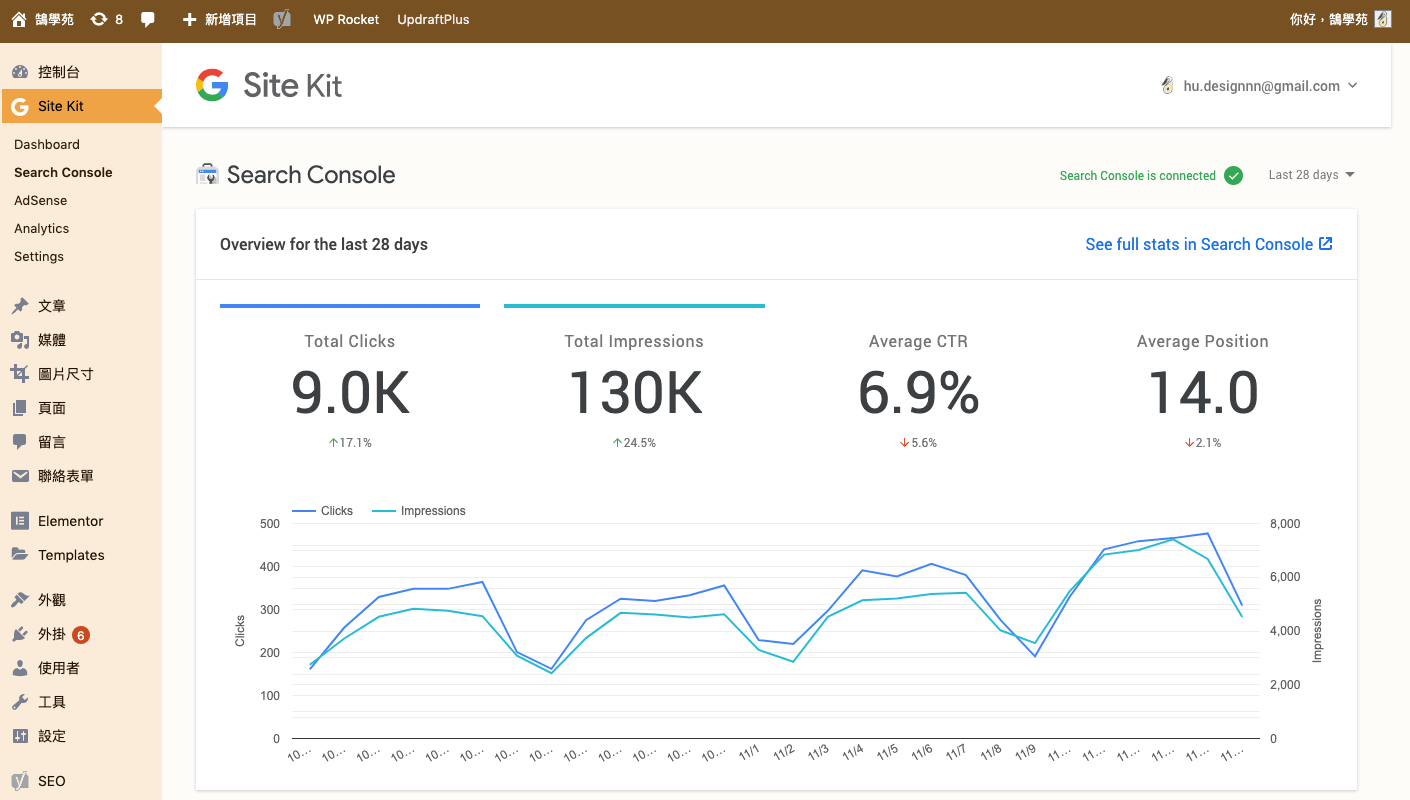Click the 9.0K clicks value

pyautogui.click(x=350, y=393)
